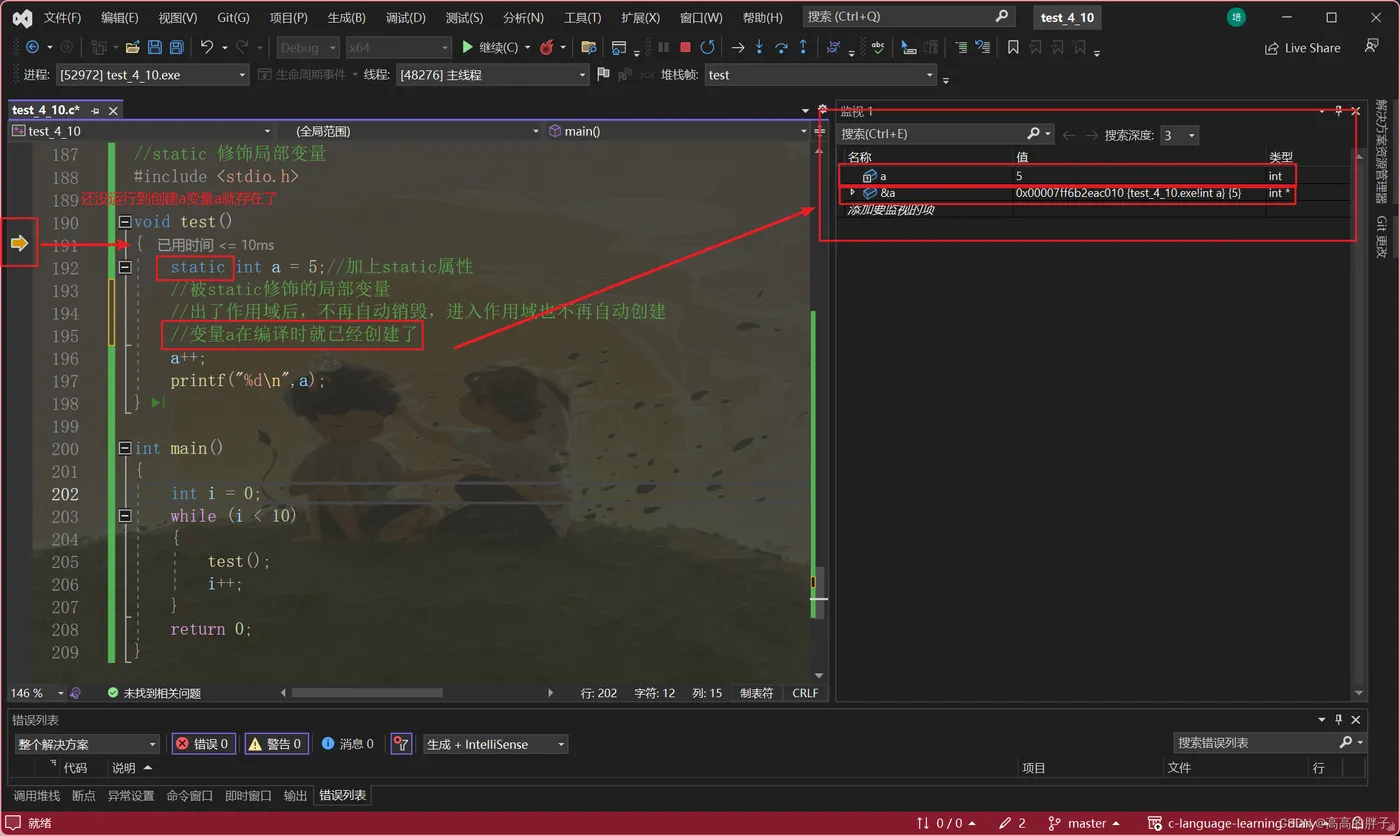Click the watch search box 搜索(Ctrl+E)
This screenshot has height=836, width=1400.
click(946, 134)
